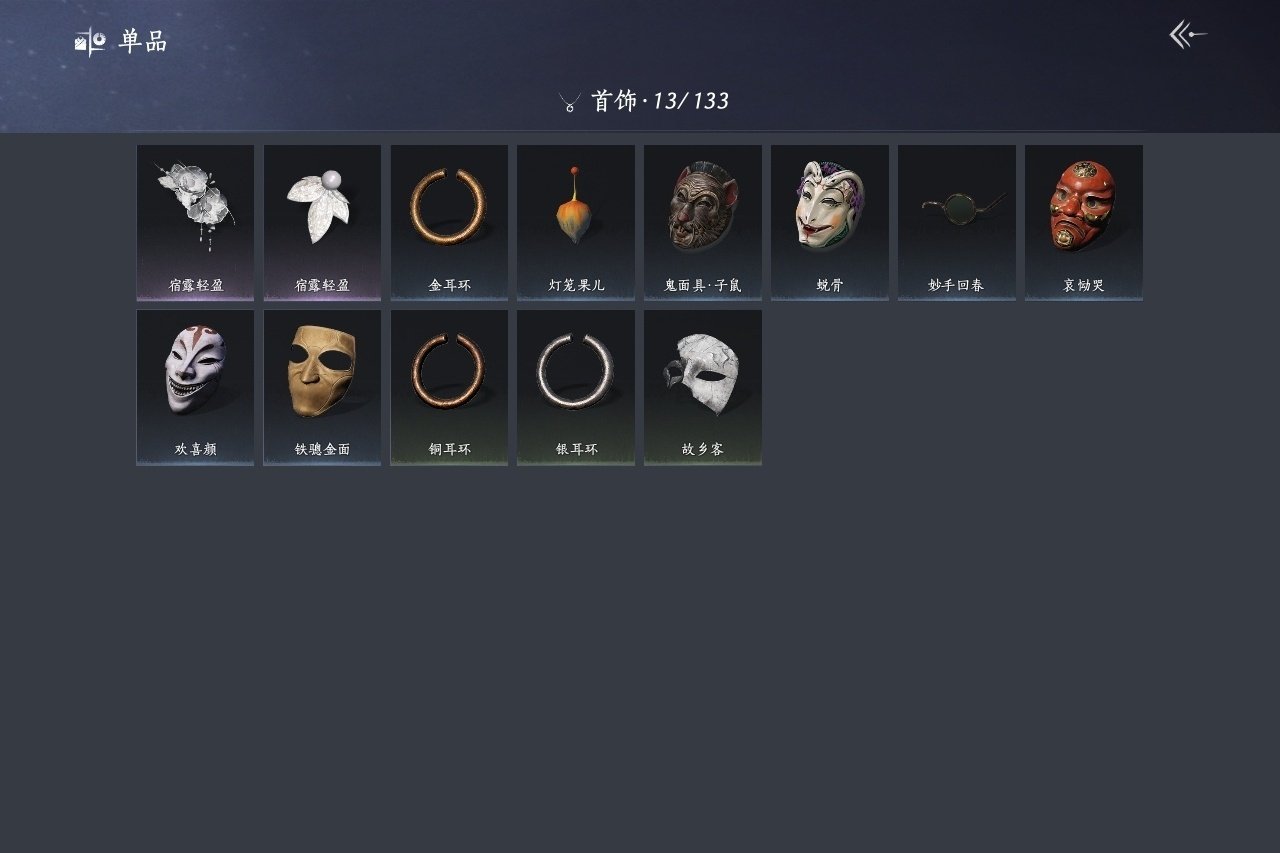Select the 金耳环 gold earring item
Image resolution: width=1280 pixels, height=853 pixels.
coord(449,222)
